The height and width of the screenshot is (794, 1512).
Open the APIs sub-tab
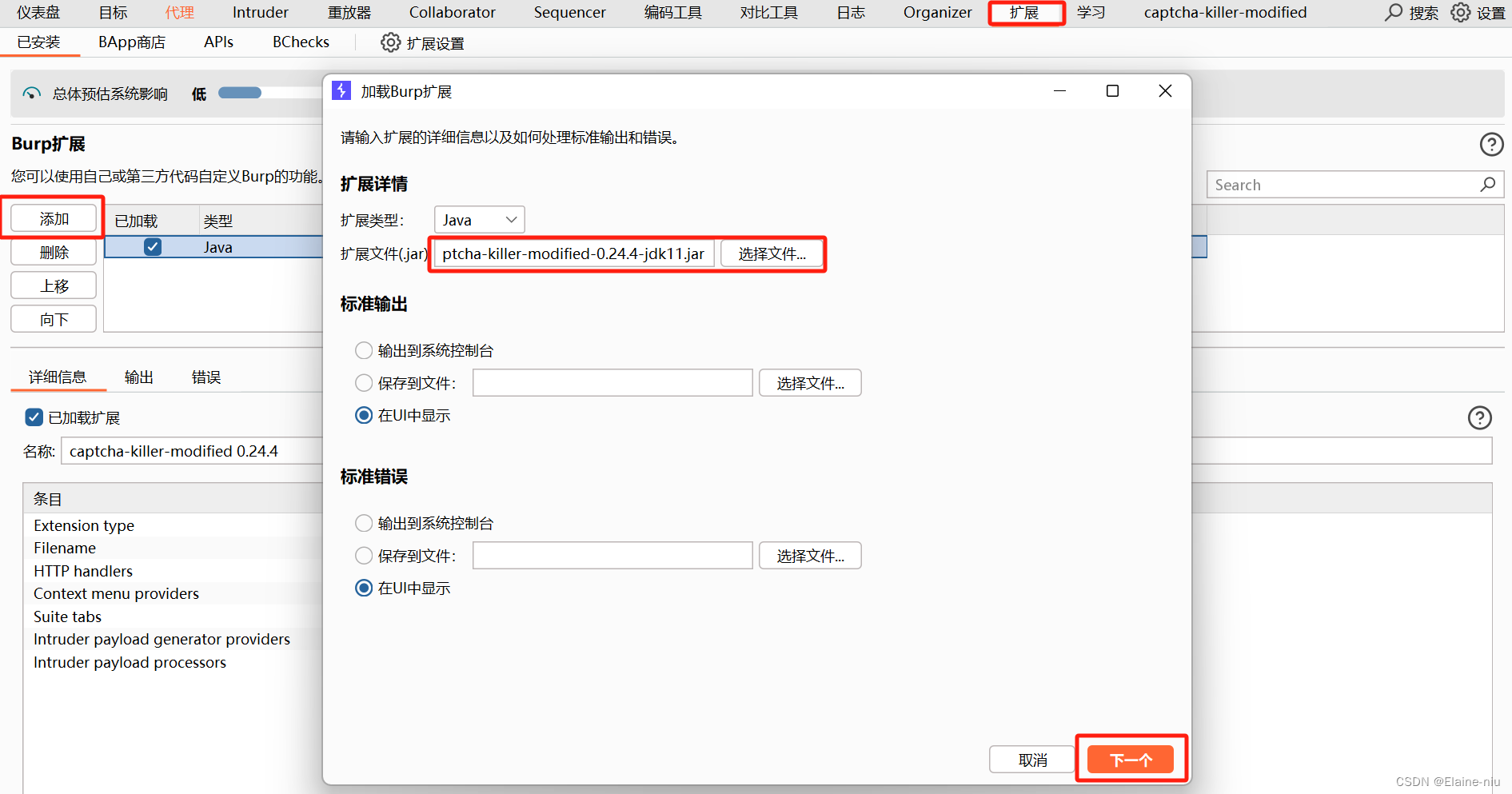point(218,42)
